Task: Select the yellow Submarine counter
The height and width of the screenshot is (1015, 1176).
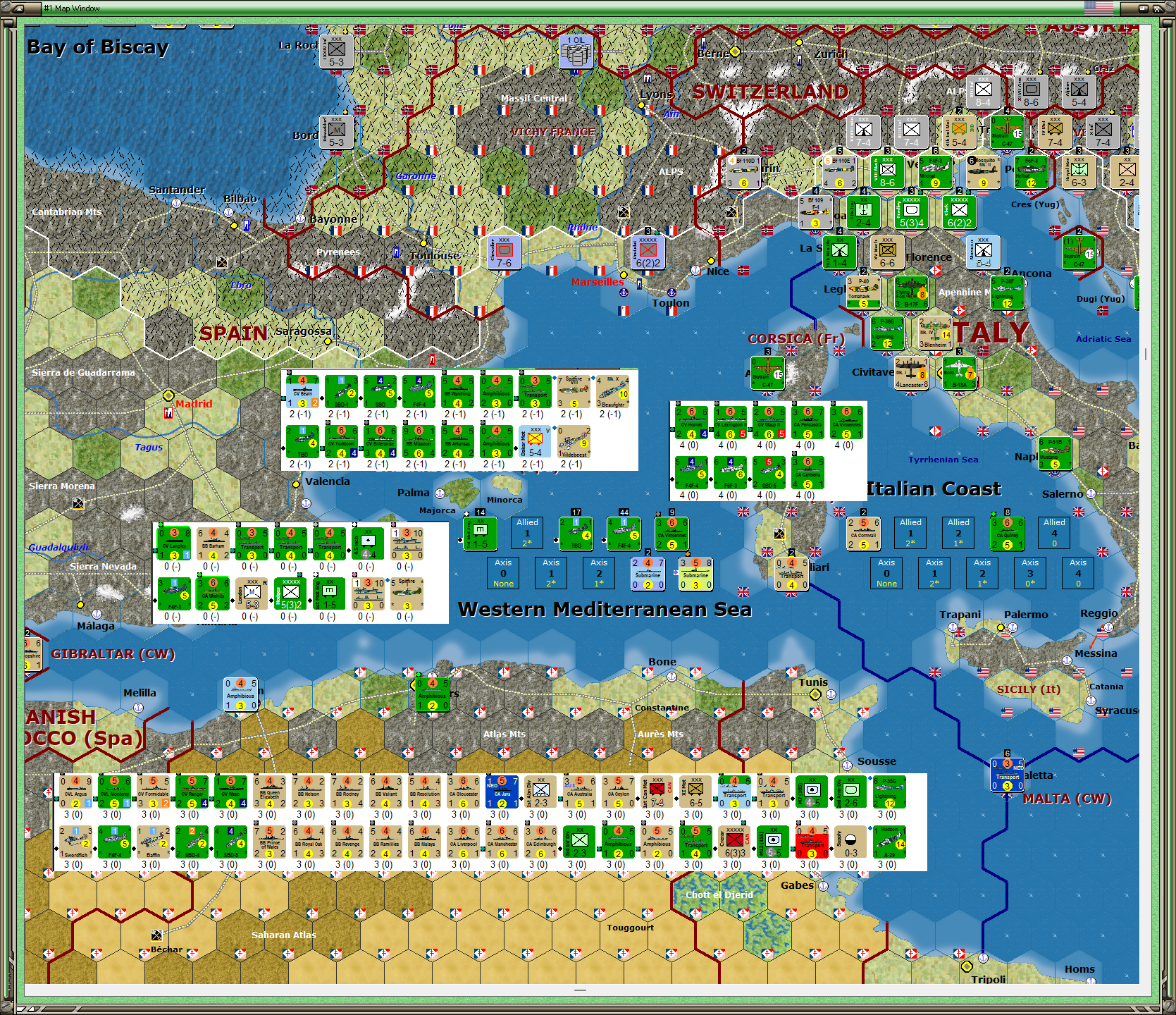Action: [x=695, y=573]
